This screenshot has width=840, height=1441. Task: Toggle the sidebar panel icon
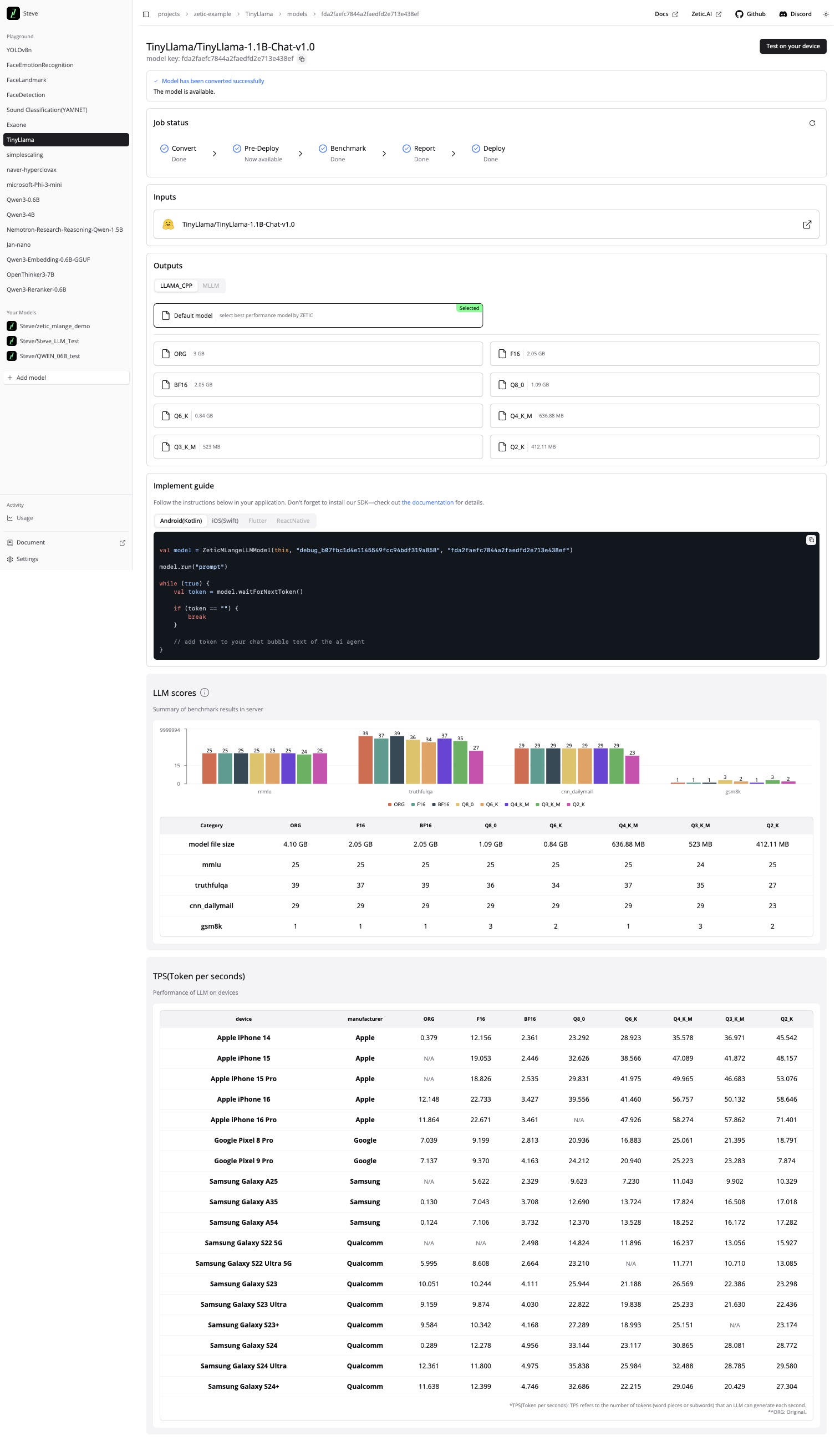point(146,14)
